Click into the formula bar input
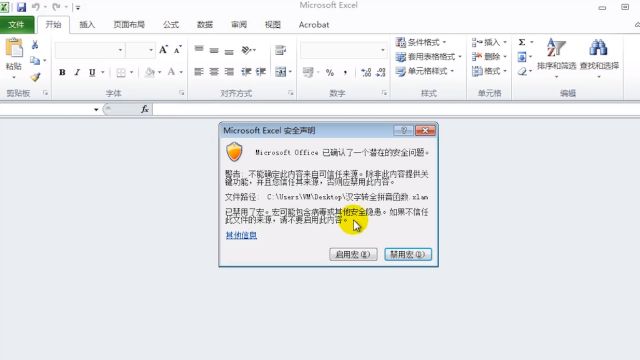The width and height of the screenshot is (640, 360). [396, 109]
